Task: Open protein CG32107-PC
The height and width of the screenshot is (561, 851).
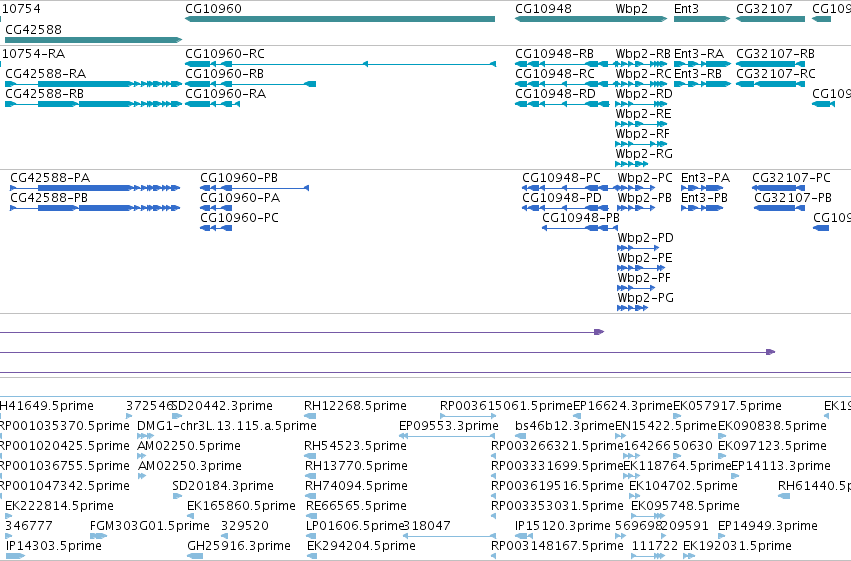Action: click(791, 178)
